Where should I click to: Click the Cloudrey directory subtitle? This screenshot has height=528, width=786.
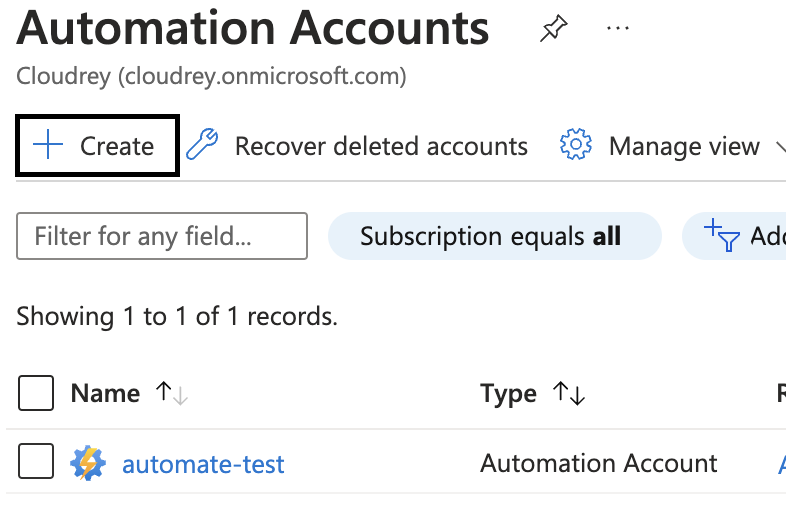[x=211, y=76]
